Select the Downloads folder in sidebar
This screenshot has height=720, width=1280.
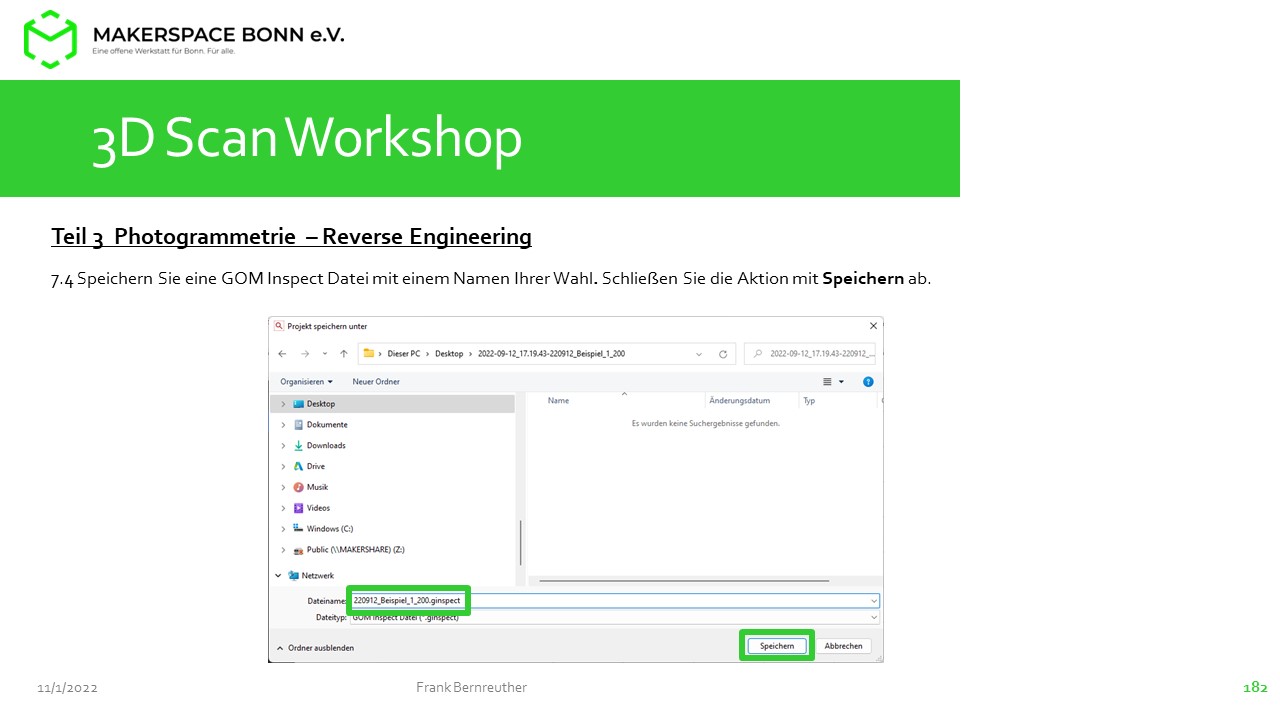point(325,446)
